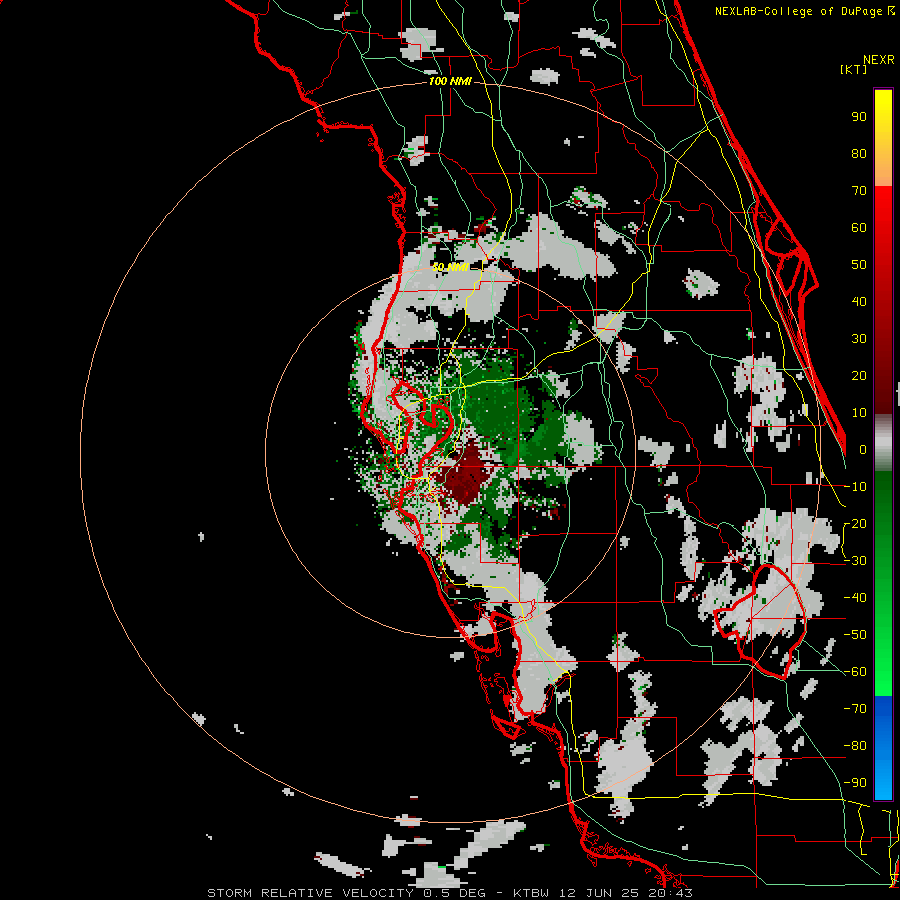Select the 0 knot scale label
Viewport: 900px width, 900px height.
point(863,449)
